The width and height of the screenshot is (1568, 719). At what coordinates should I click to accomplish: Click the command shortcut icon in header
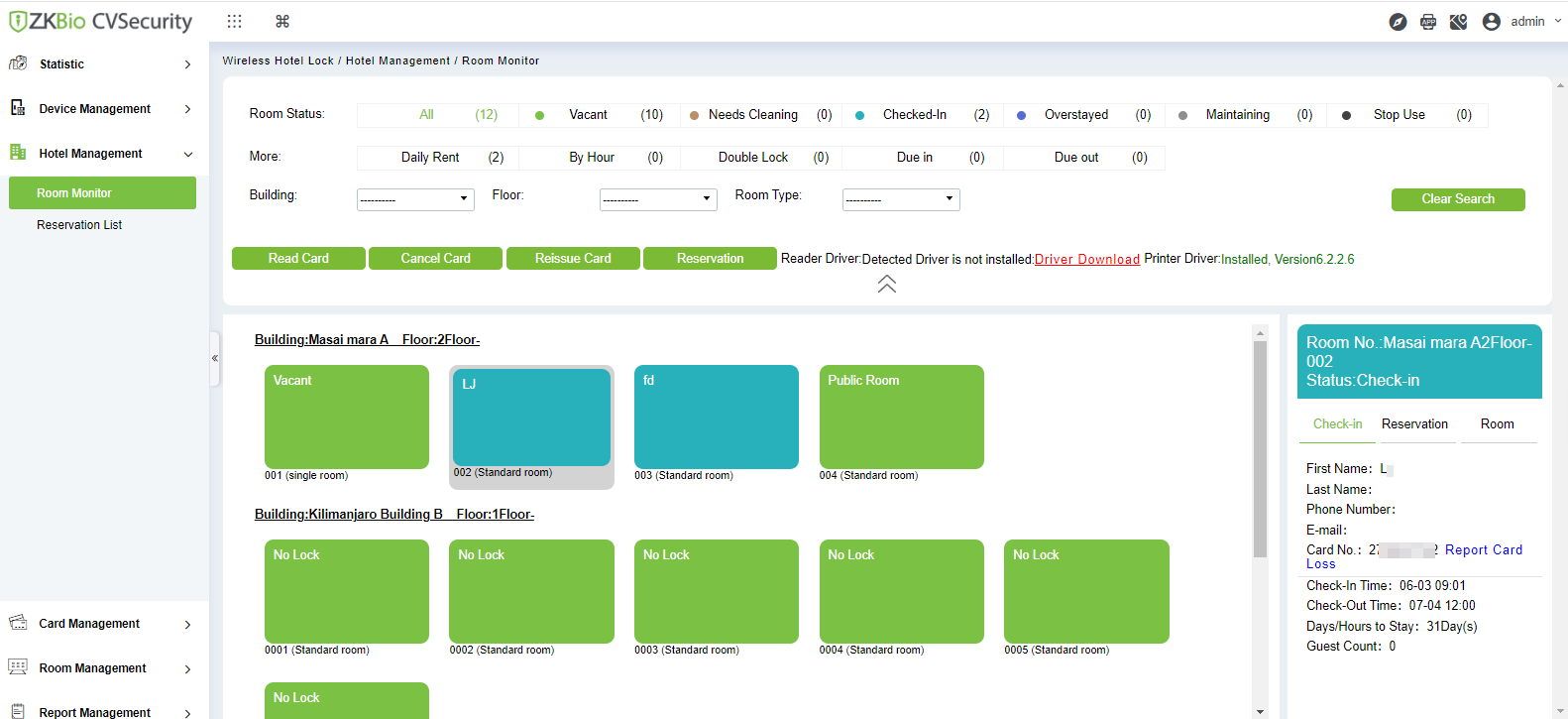(282, 21)
